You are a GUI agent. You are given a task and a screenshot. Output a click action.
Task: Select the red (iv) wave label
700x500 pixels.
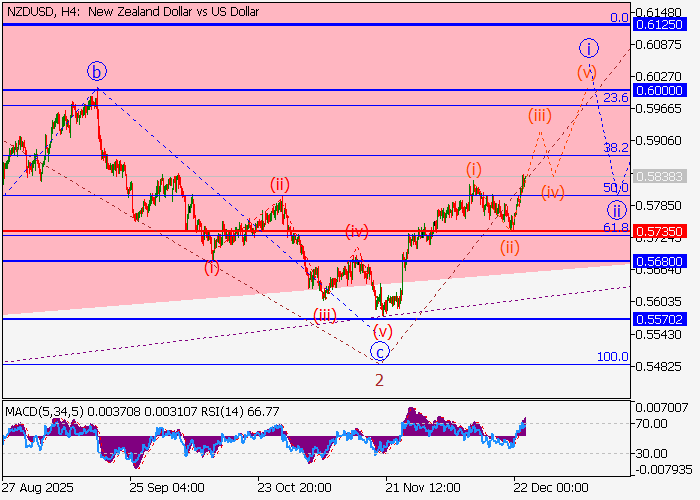357,232
